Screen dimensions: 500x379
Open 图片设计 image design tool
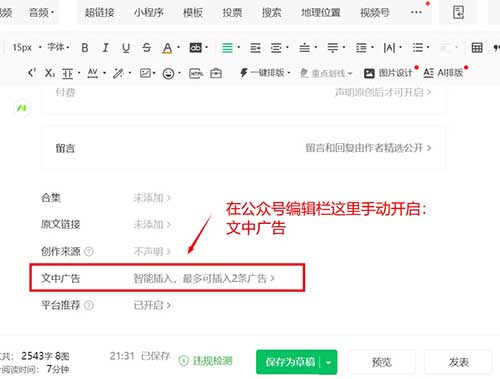[x=388, y=73]
